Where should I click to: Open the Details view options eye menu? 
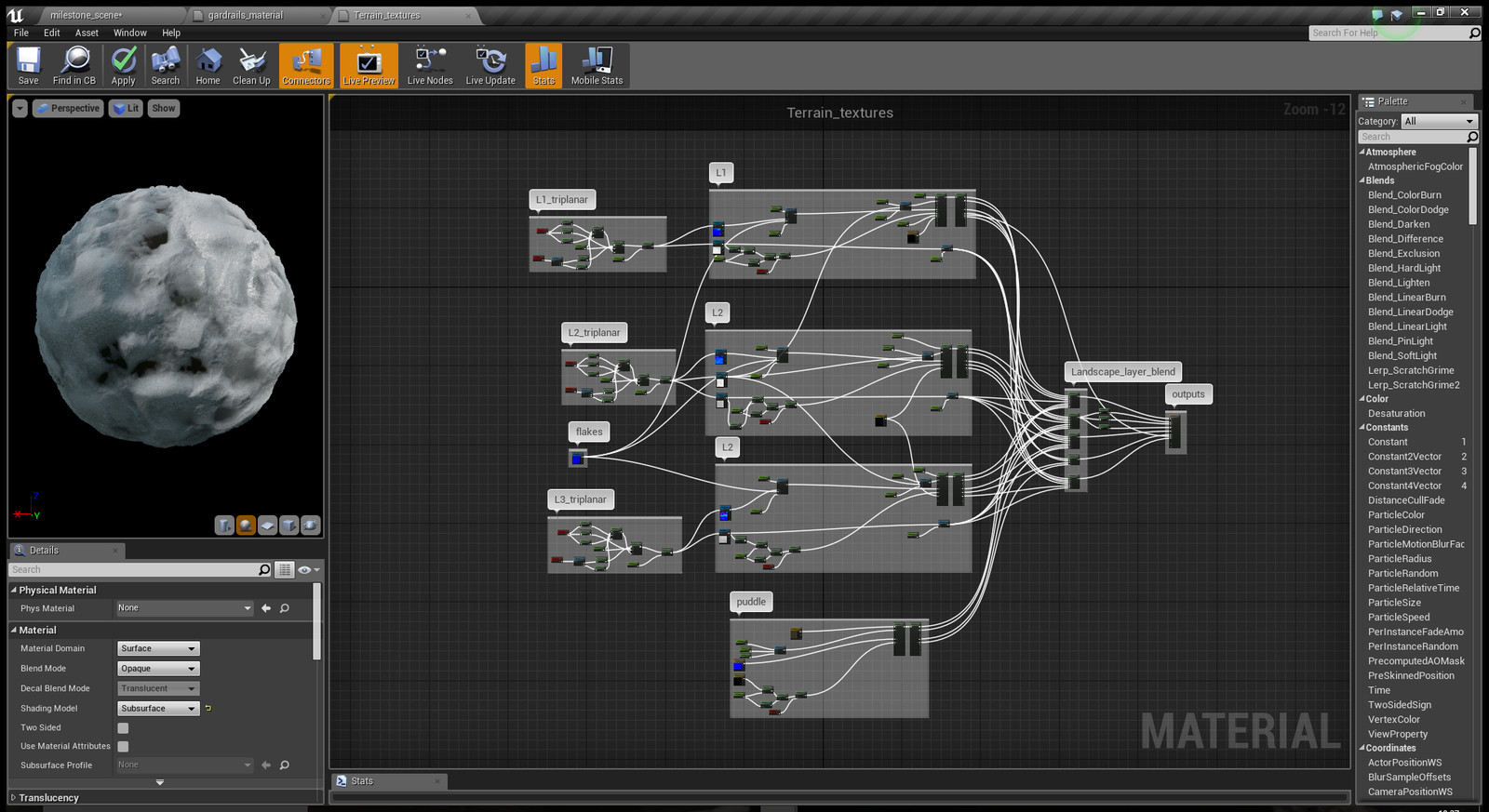click(x=308, y=569)
